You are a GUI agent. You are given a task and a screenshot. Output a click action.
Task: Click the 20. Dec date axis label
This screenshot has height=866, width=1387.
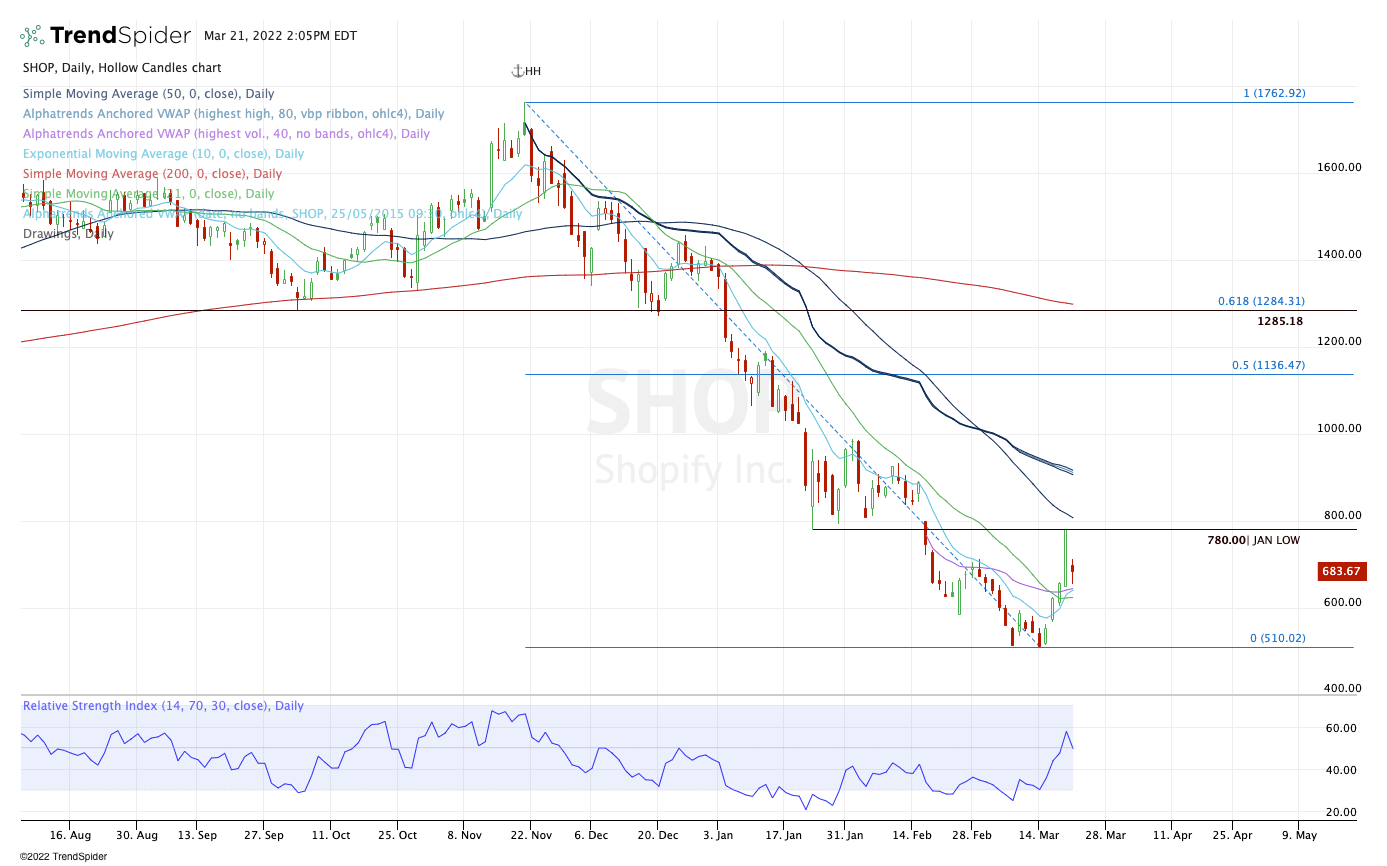[x=656, y=834]
